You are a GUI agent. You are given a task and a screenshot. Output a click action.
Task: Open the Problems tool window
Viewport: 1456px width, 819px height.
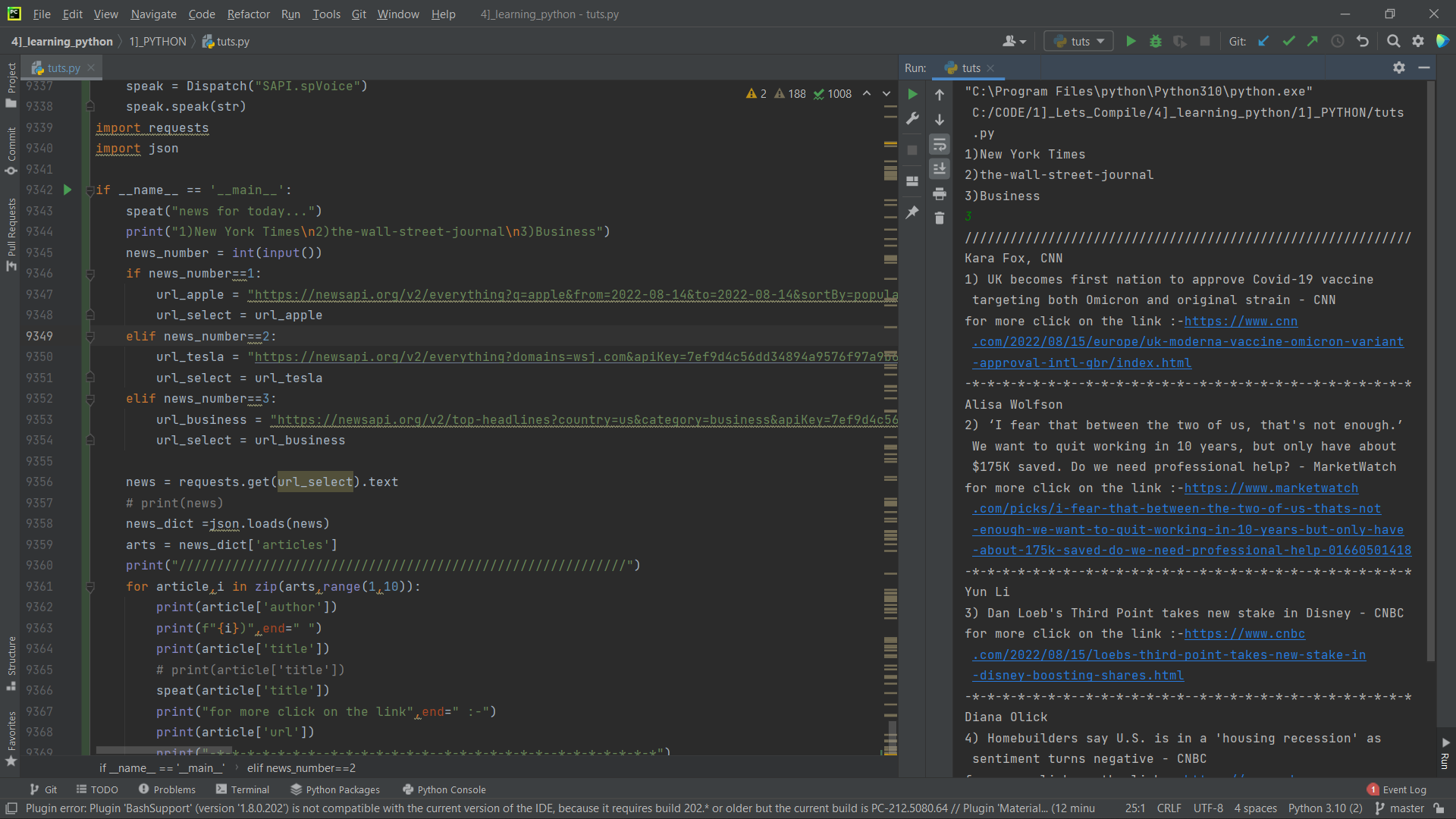tap(167, 789)
